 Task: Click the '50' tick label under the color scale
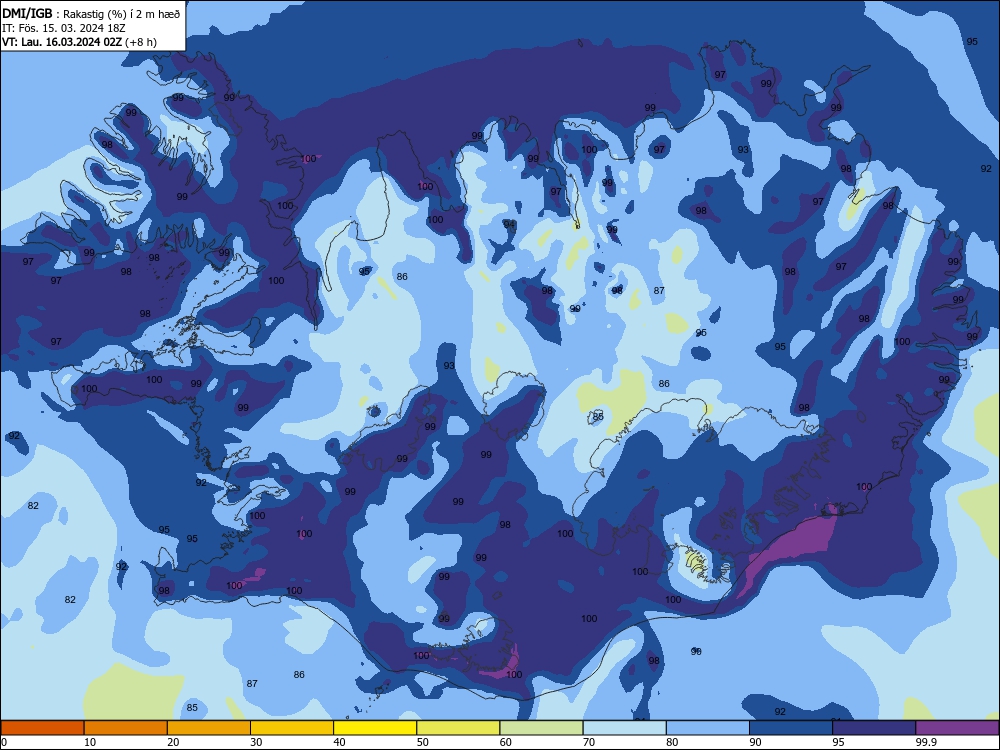pyautogui.click(x=423, y=742)
